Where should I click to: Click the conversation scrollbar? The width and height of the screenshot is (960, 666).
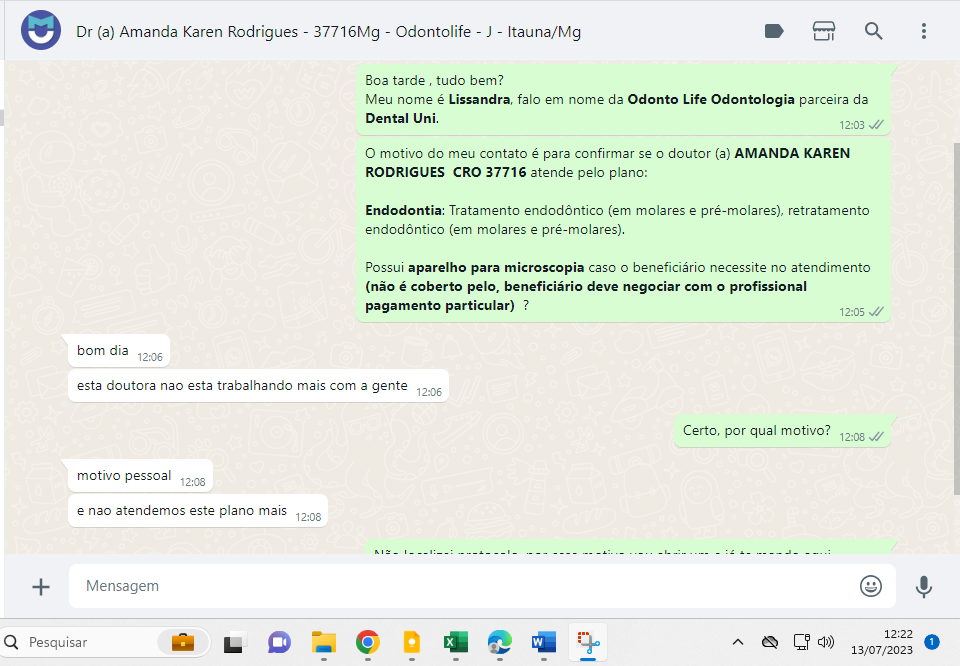pos(956,318)
